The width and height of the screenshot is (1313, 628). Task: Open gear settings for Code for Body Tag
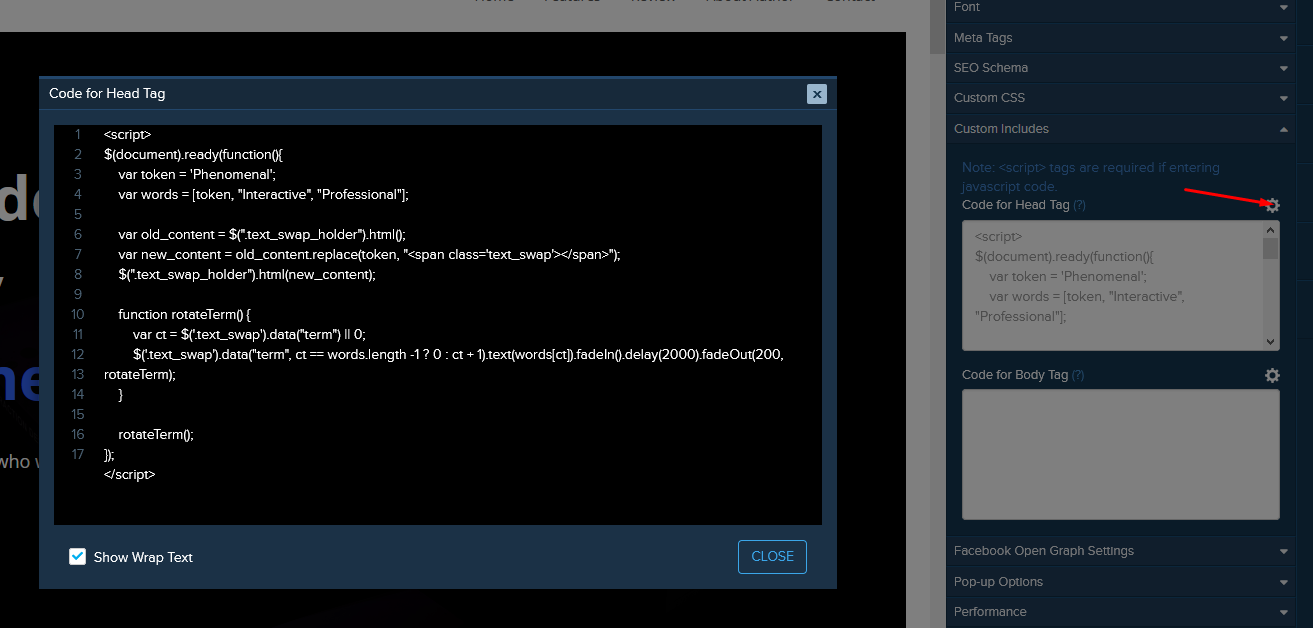click(1272, 375)
